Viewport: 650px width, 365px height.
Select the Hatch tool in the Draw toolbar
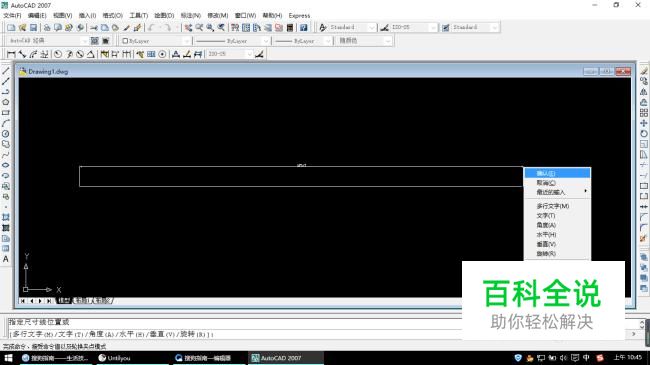click(6, 217)
